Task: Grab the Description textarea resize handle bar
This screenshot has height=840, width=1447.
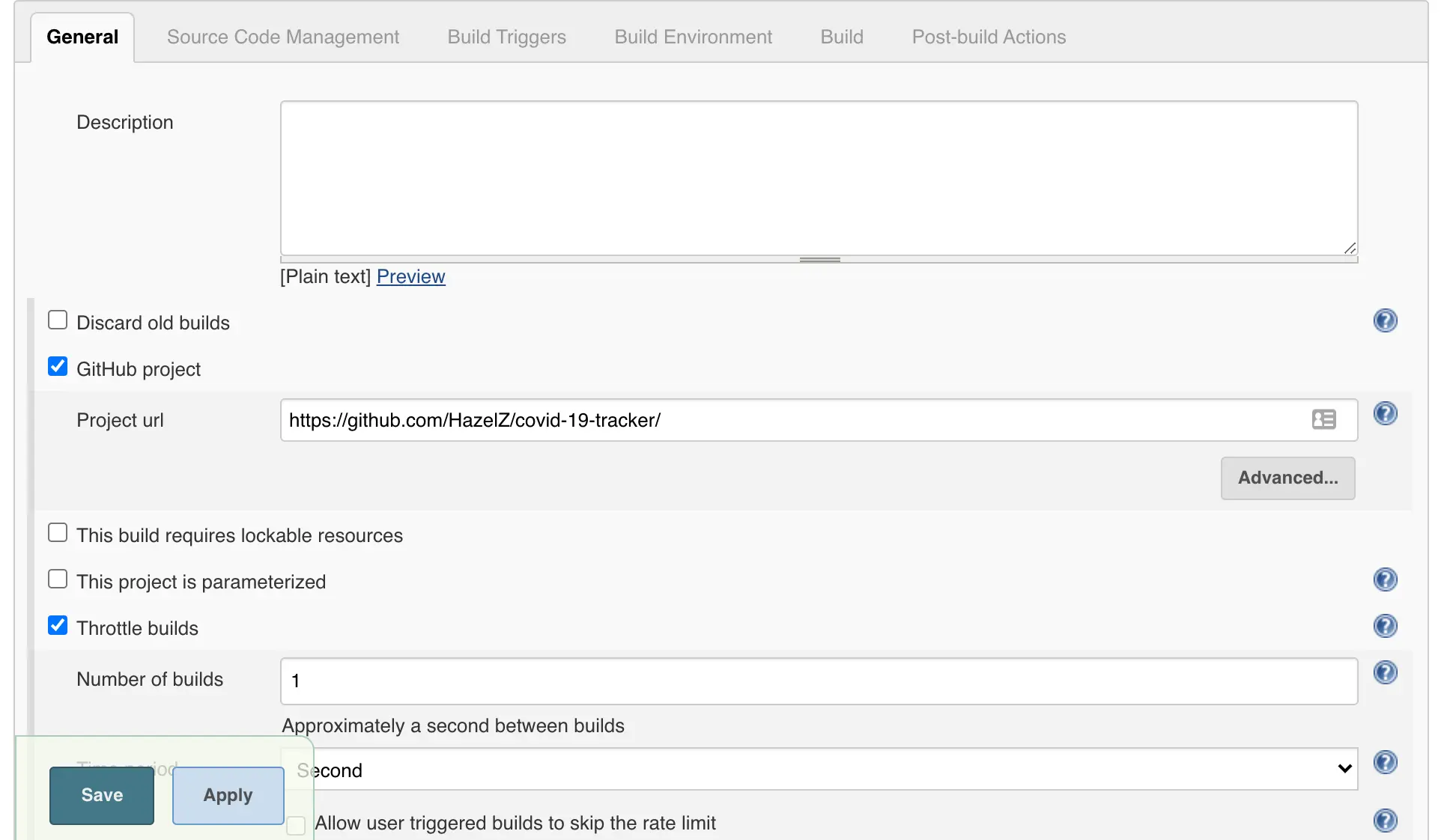Action: click(x=819, y=260)
